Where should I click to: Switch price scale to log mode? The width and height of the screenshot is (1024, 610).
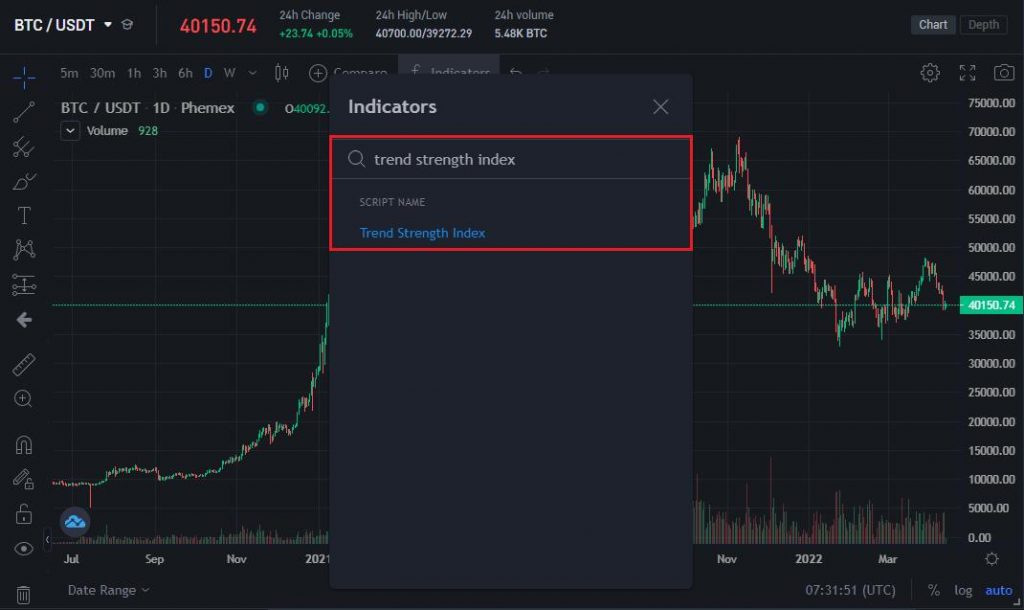click(962, 590)
